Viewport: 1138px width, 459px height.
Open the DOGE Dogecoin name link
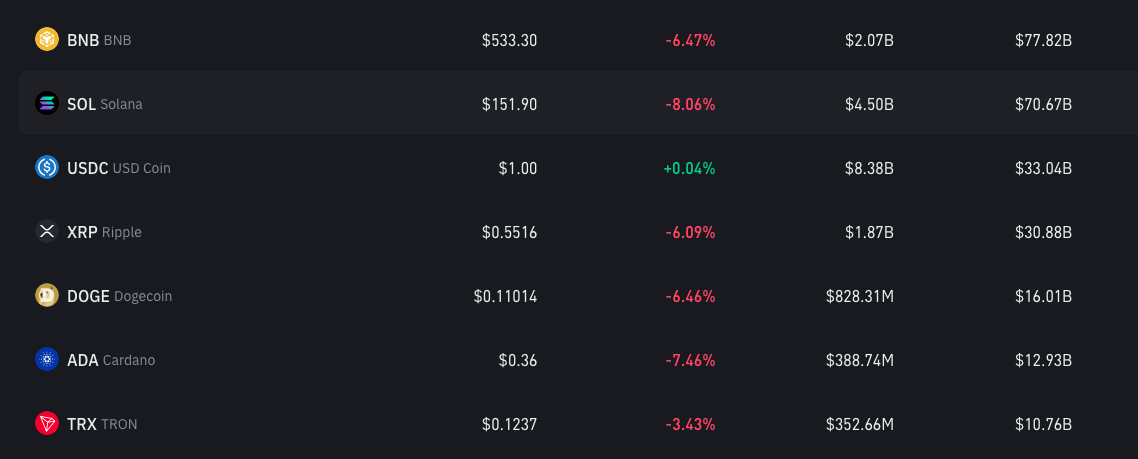coord(119,296)
